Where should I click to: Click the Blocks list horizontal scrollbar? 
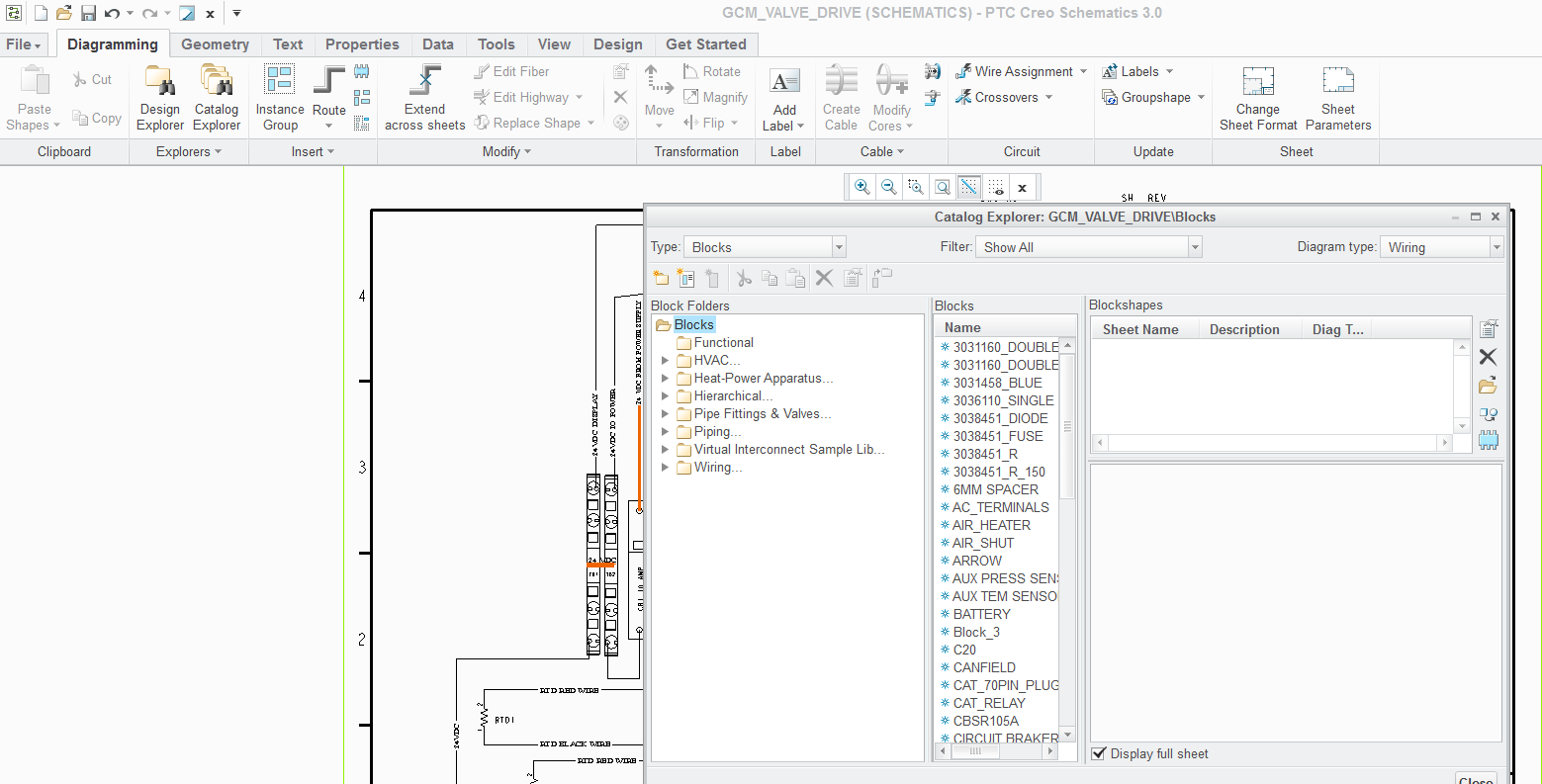tap(975, 751)
